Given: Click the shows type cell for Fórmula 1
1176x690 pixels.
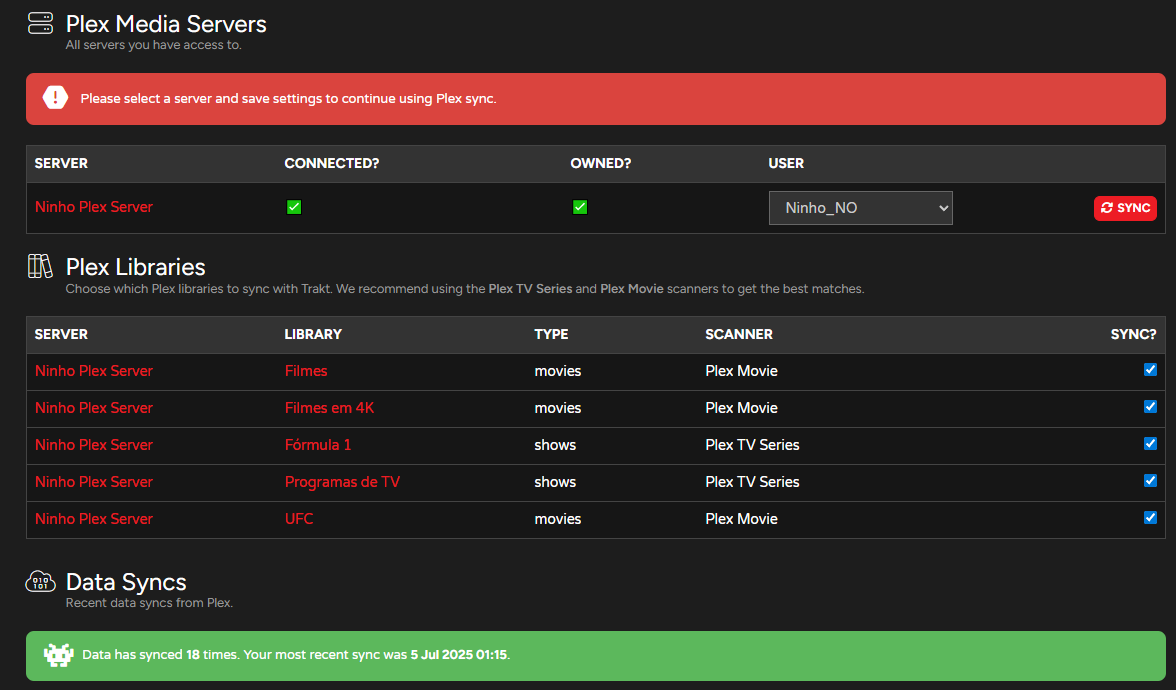Looking at the screenshot, I should (555, 445).
